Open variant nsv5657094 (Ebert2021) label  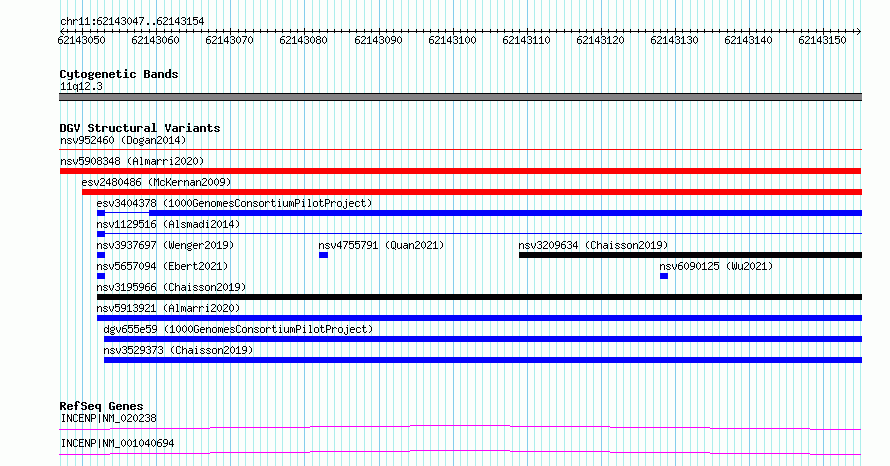[162, 266]
